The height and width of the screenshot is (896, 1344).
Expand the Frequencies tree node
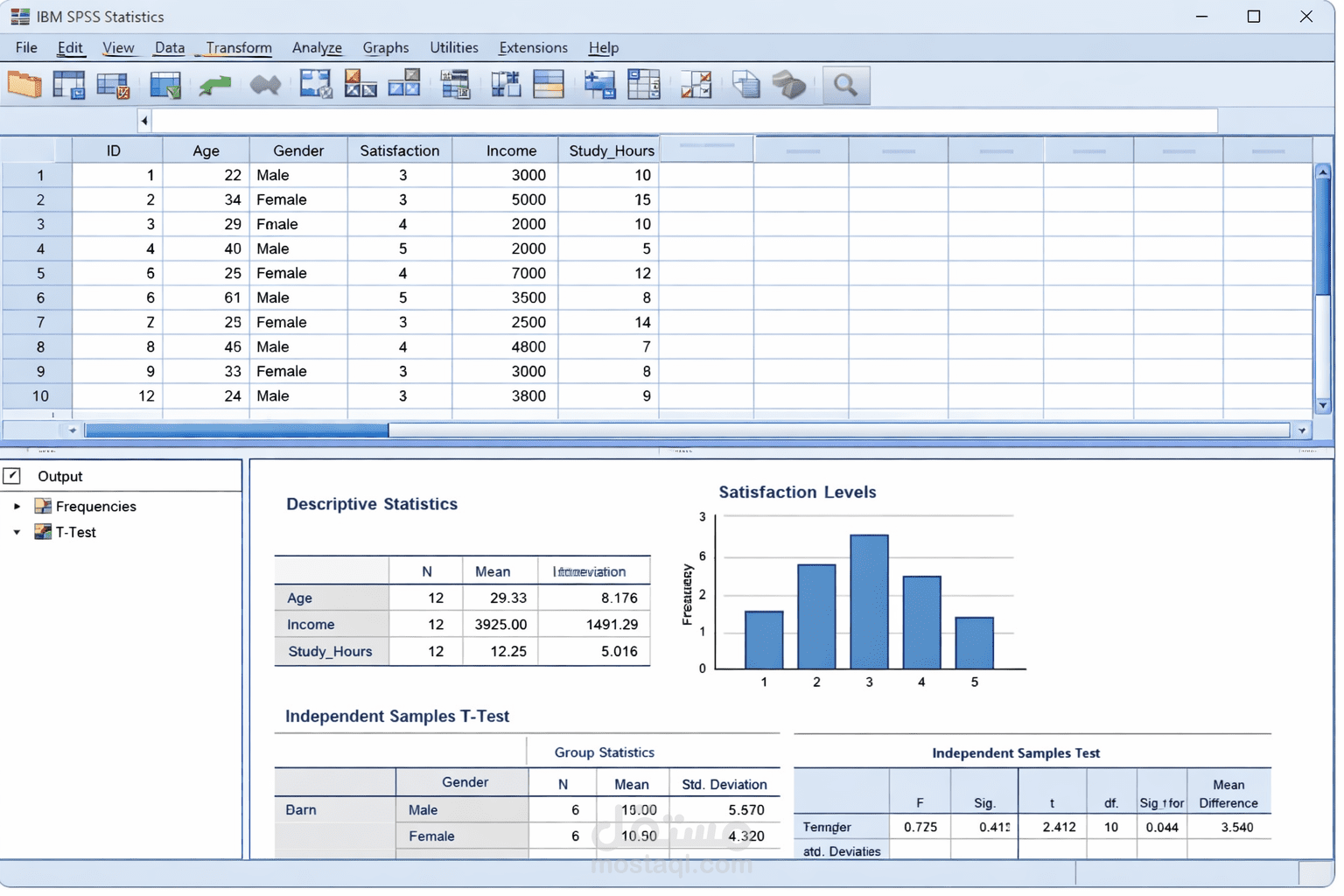tap(17, 506)
